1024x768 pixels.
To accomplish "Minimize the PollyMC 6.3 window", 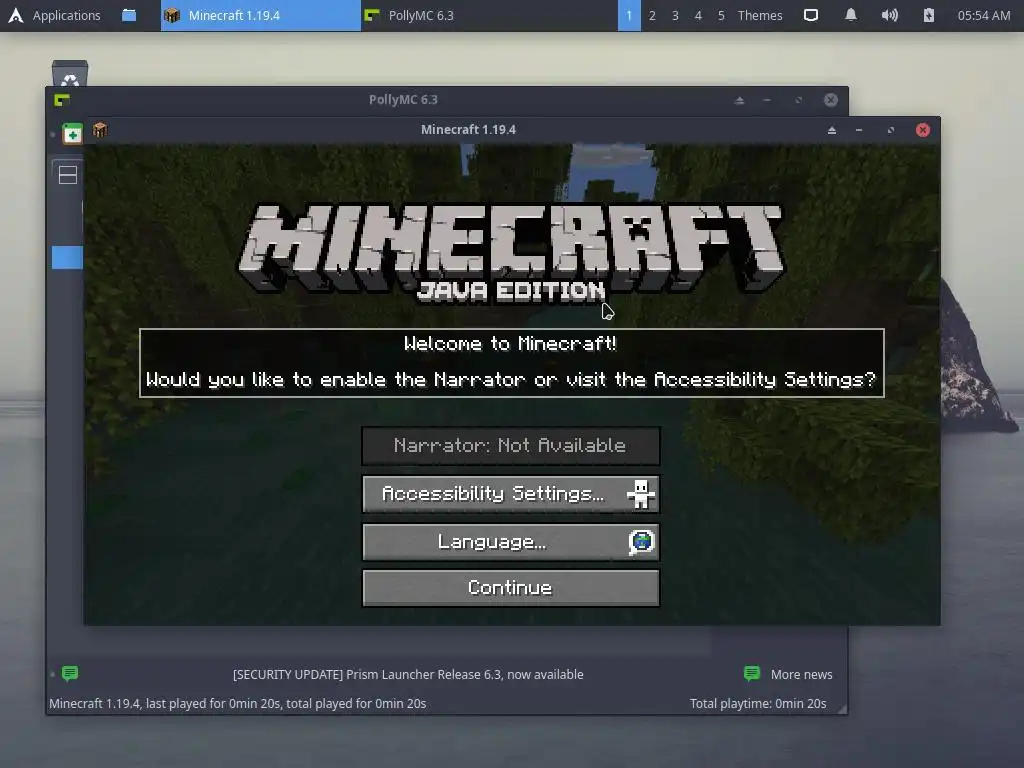I will point(767,100).
